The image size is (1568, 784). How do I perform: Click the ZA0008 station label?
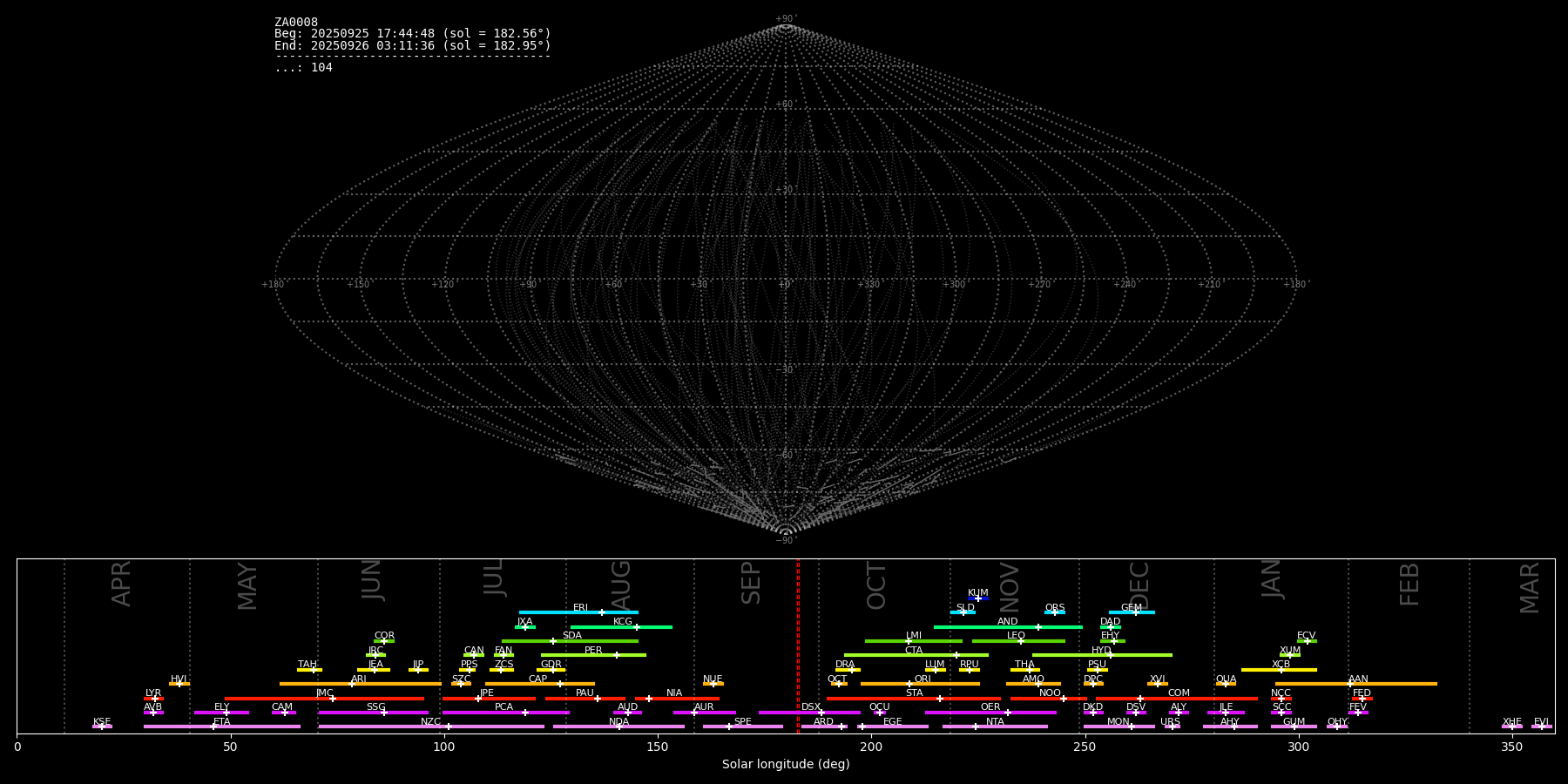pyautogui.click(x=296, y=23)
